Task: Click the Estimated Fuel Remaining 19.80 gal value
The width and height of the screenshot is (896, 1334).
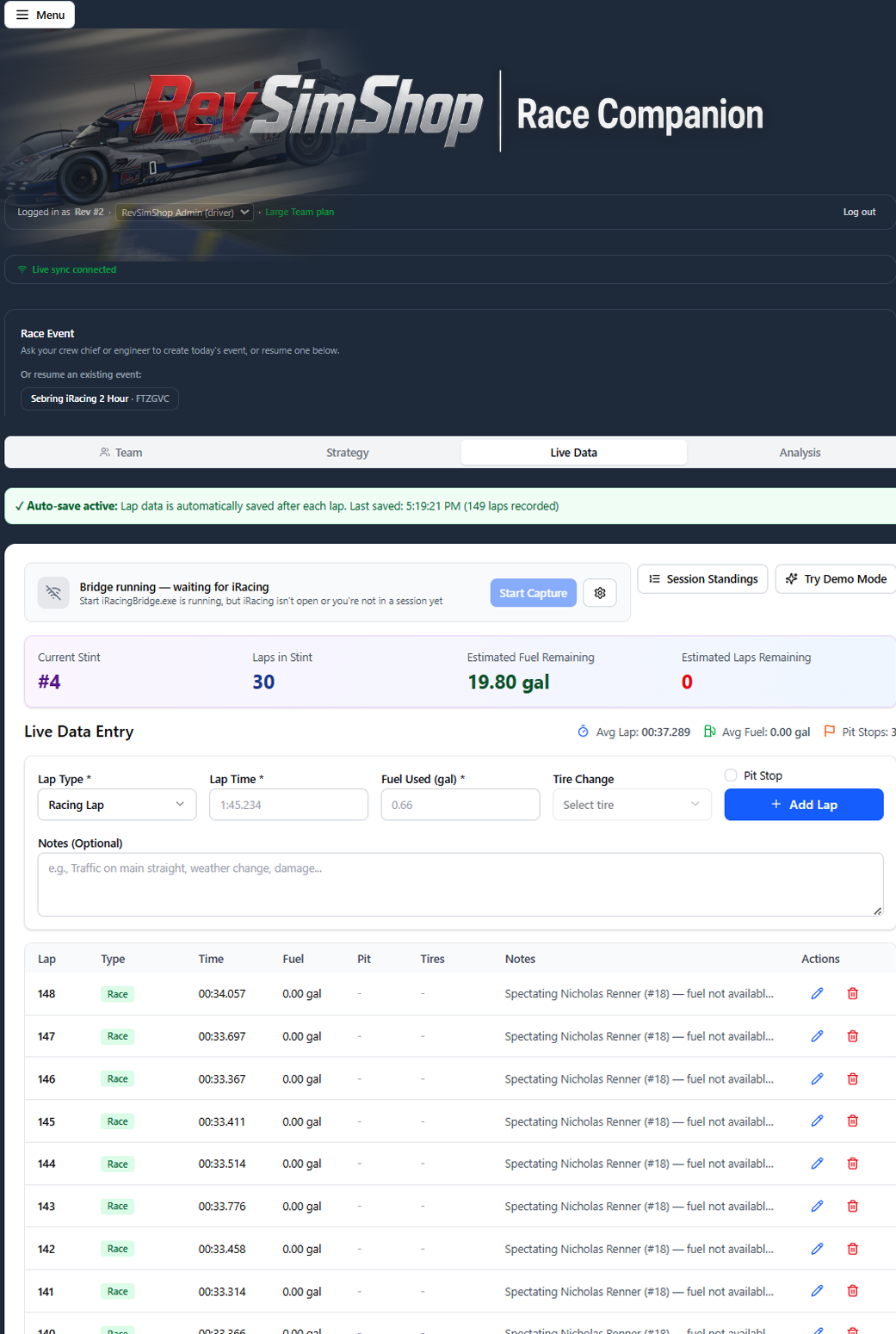Action: pos(508,682)
